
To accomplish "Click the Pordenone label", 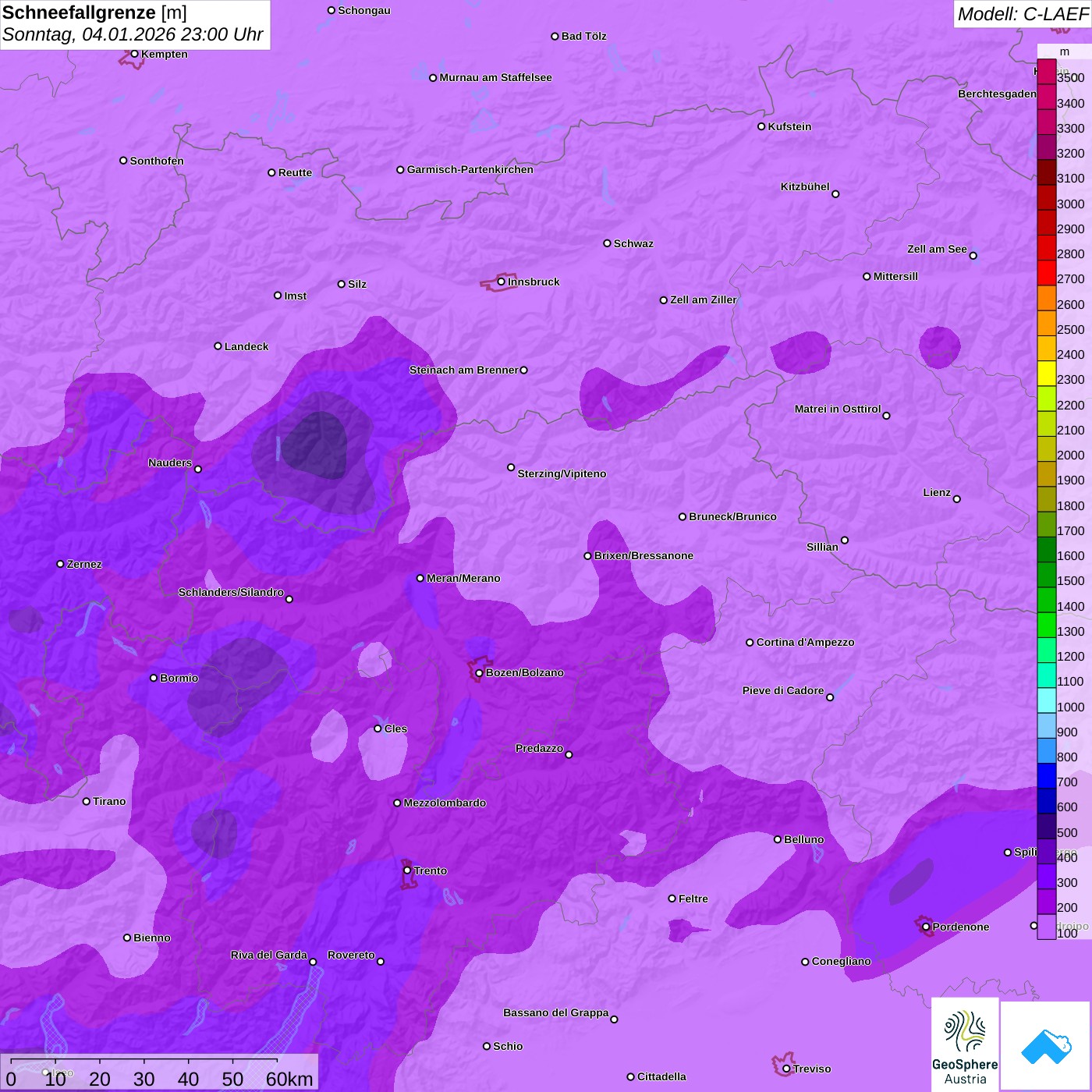I will pyautogui.click(x=961, y=927).
